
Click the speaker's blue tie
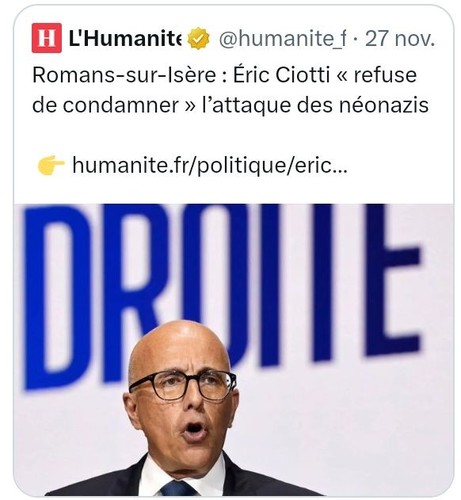(x=179, y=488)
